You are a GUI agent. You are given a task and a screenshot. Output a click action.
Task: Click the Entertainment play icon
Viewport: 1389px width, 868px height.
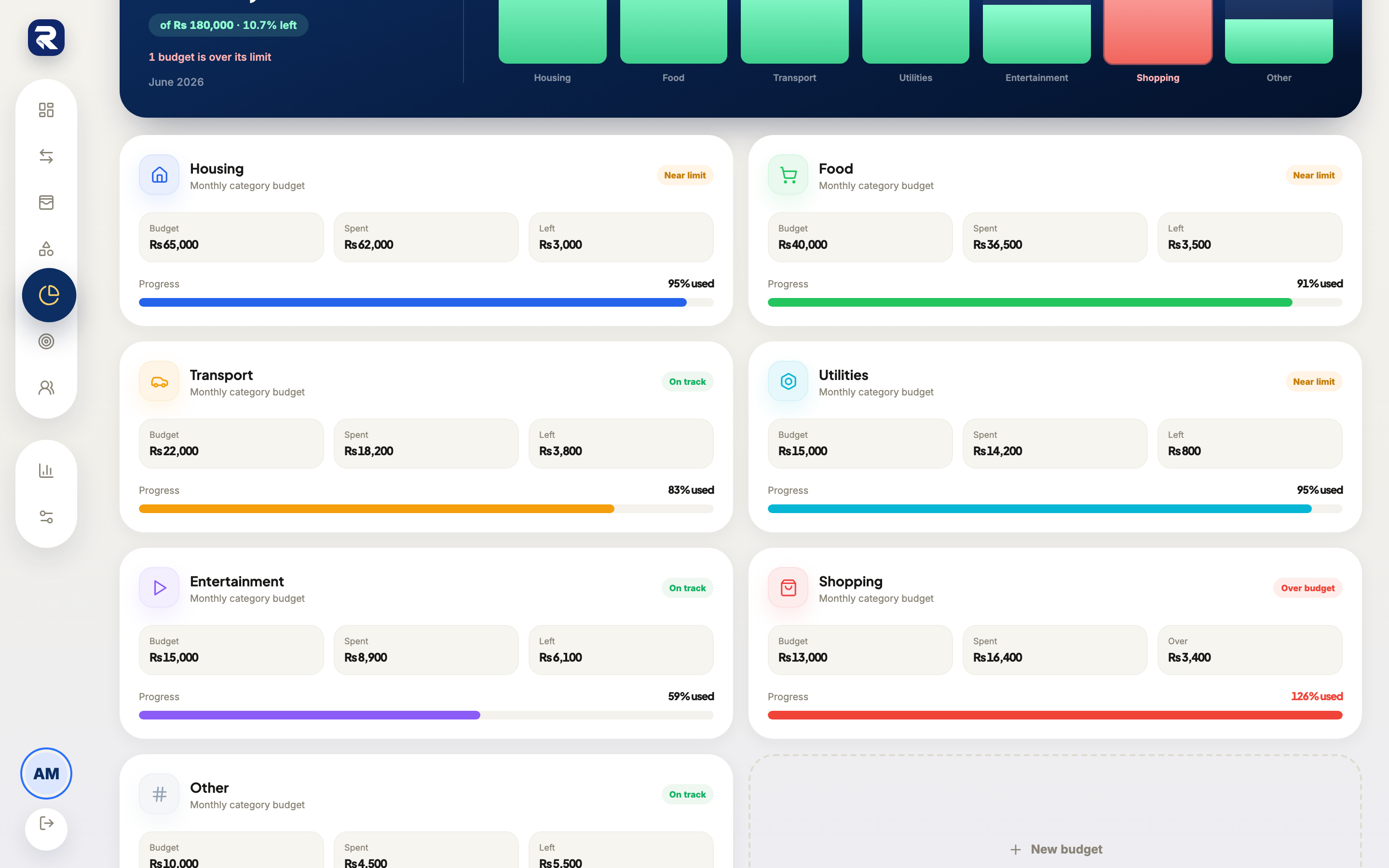[x=159, y=587]
